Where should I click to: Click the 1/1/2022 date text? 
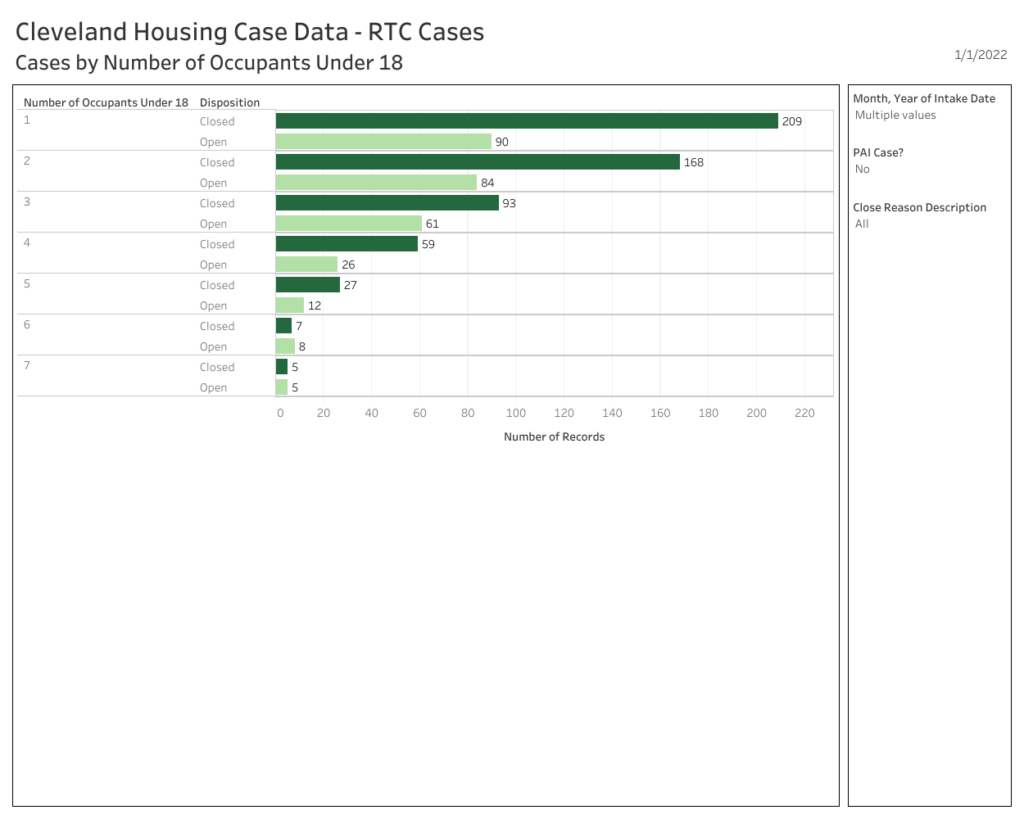[980, 55]
